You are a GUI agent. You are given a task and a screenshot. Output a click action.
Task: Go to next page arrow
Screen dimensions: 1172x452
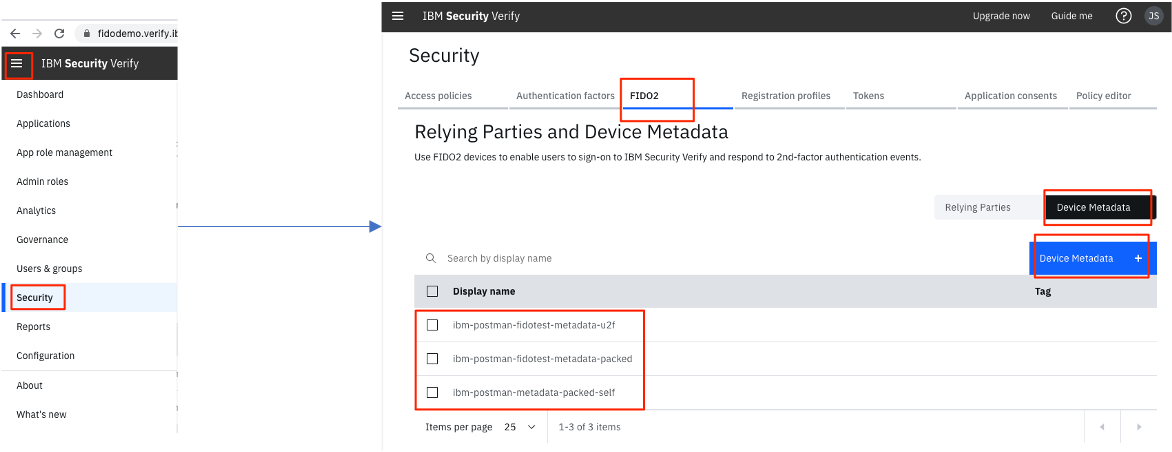(1138, 427)
